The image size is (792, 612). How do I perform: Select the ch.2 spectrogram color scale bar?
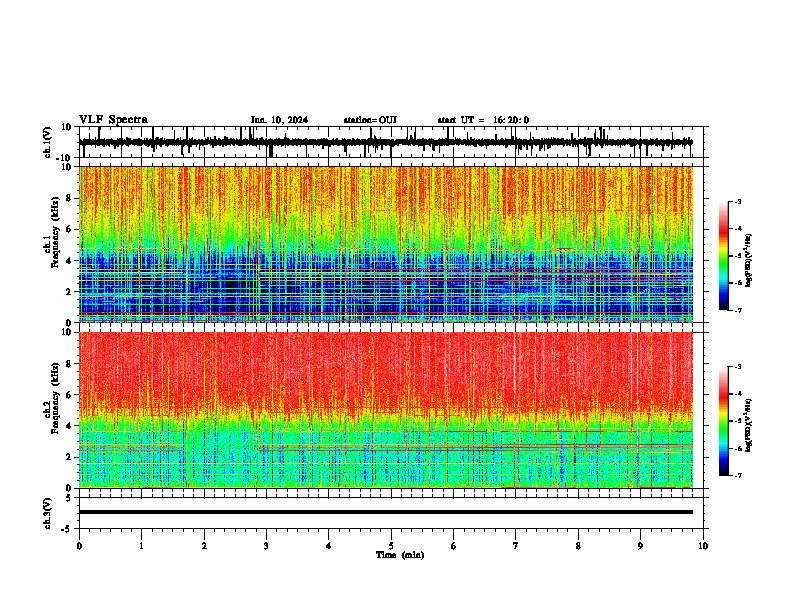click(724, 421)
